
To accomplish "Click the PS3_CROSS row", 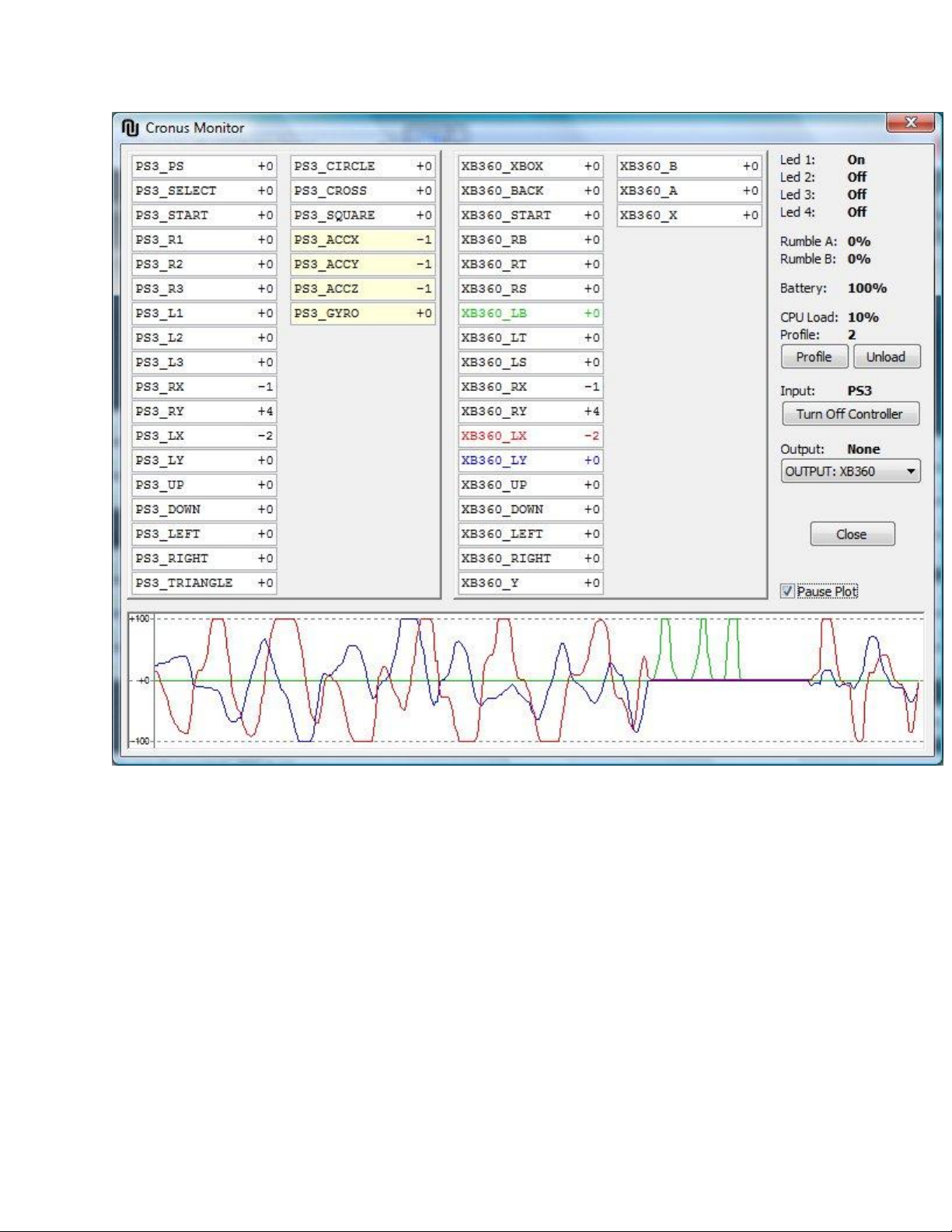I will pos(363,190).
